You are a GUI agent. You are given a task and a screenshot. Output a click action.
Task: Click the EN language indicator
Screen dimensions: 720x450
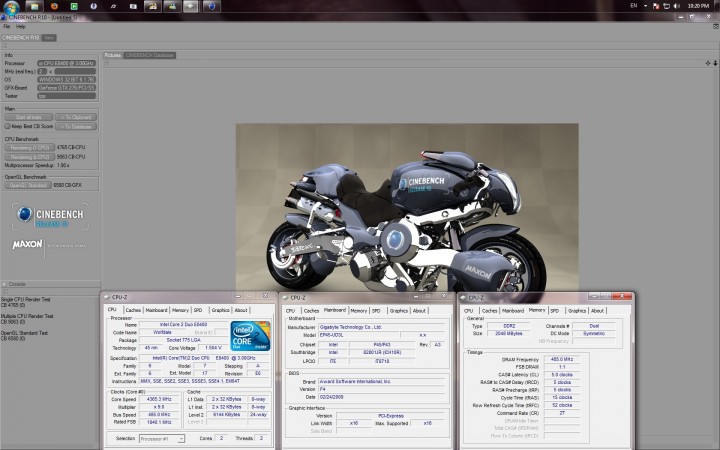pos(634,6)
